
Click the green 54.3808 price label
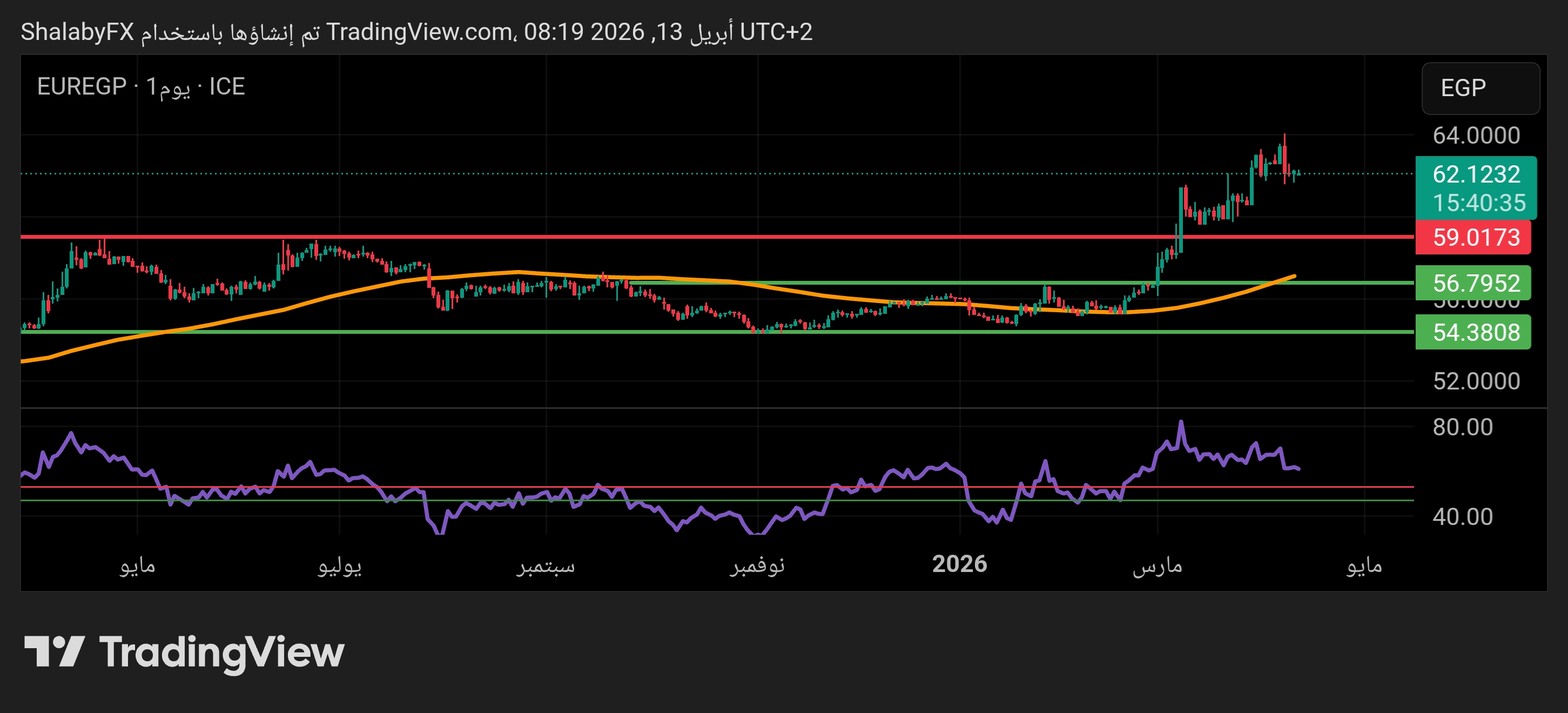1475,332
